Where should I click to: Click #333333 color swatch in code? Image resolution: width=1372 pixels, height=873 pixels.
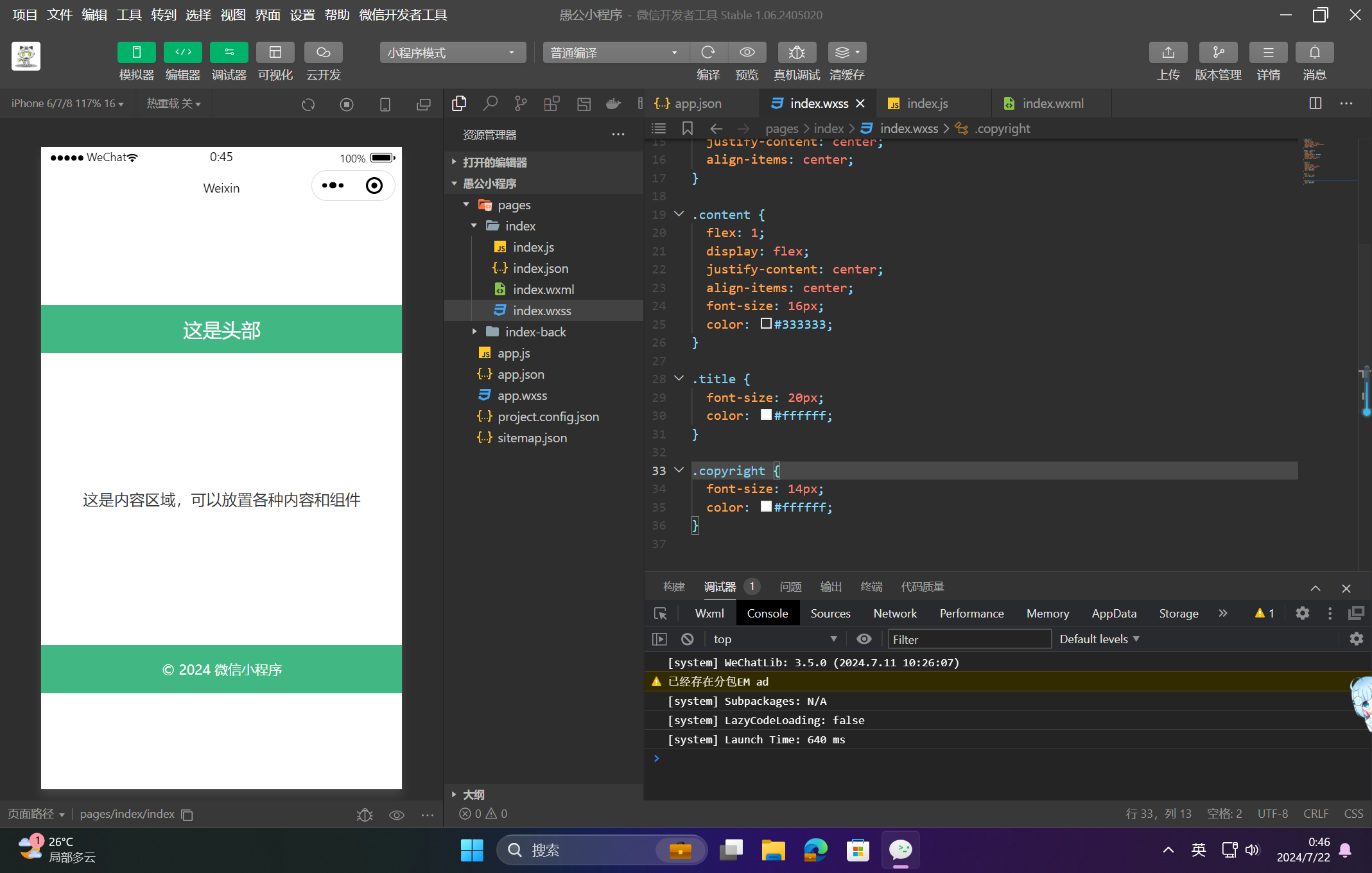coord(766,324)
